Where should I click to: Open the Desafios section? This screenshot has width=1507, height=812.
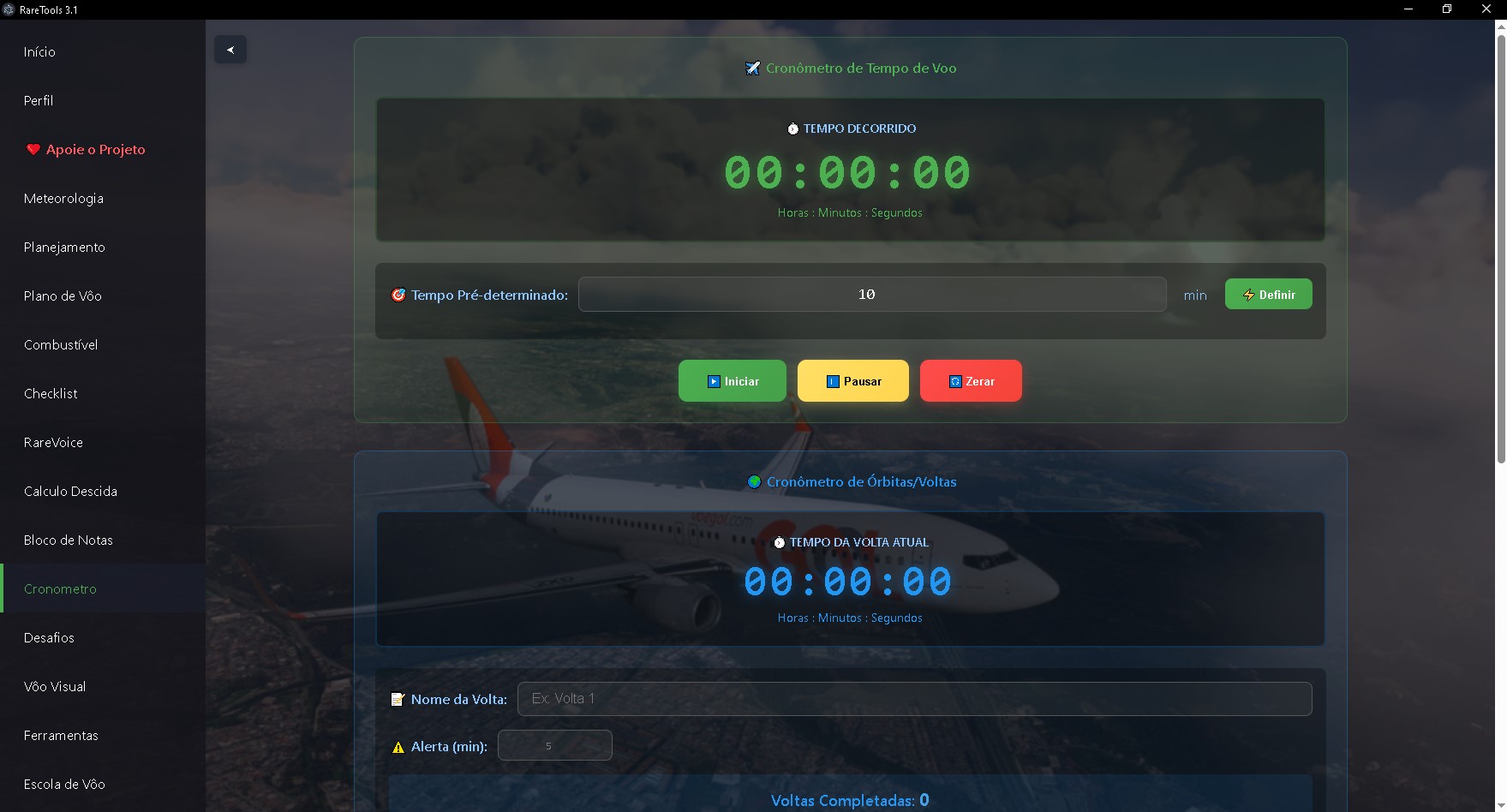click(103, 638)
